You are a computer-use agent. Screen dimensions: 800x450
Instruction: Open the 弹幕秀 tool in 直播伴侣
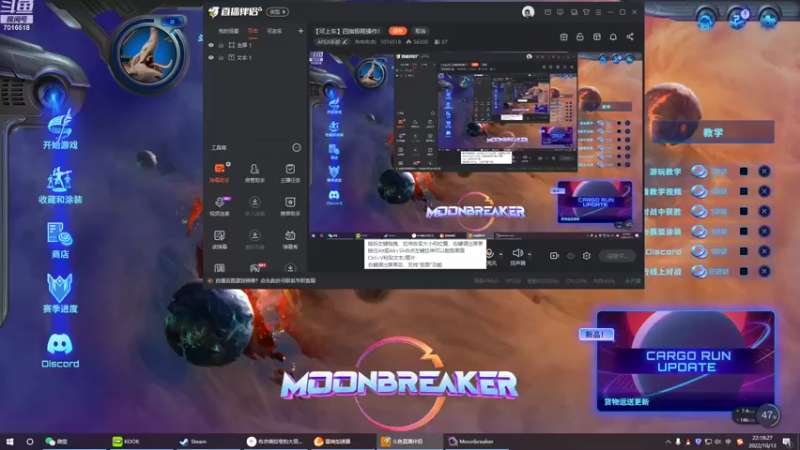[x=290, y=239]
